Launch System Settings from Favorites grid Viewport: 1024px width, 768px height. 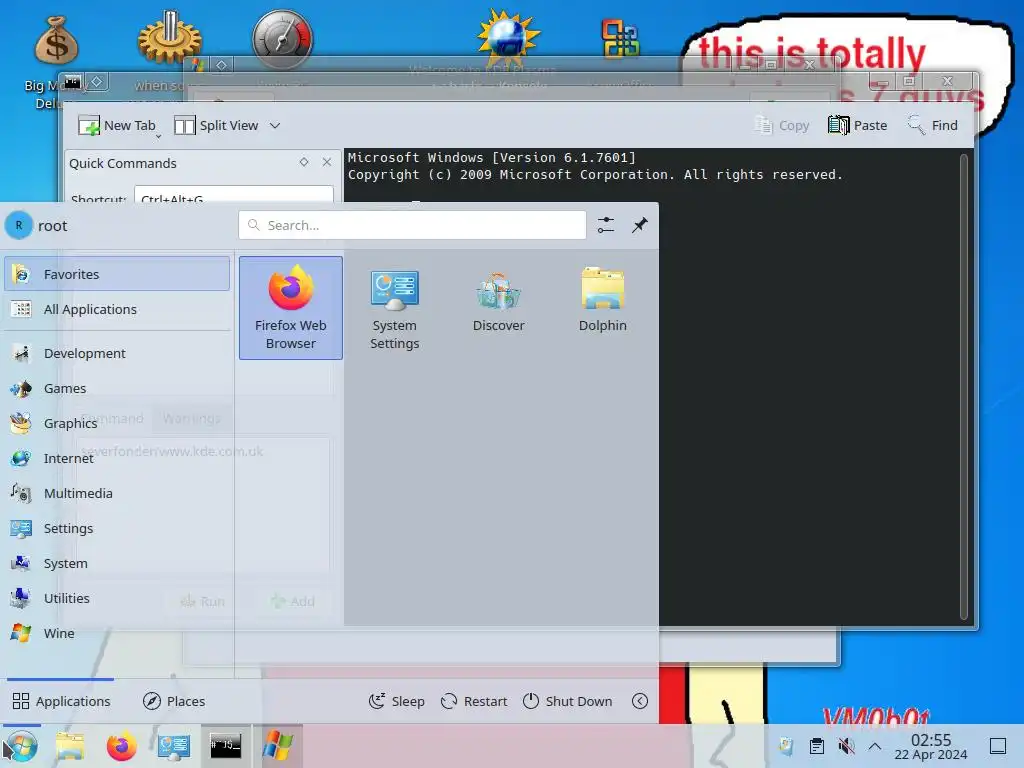[394, 308]
